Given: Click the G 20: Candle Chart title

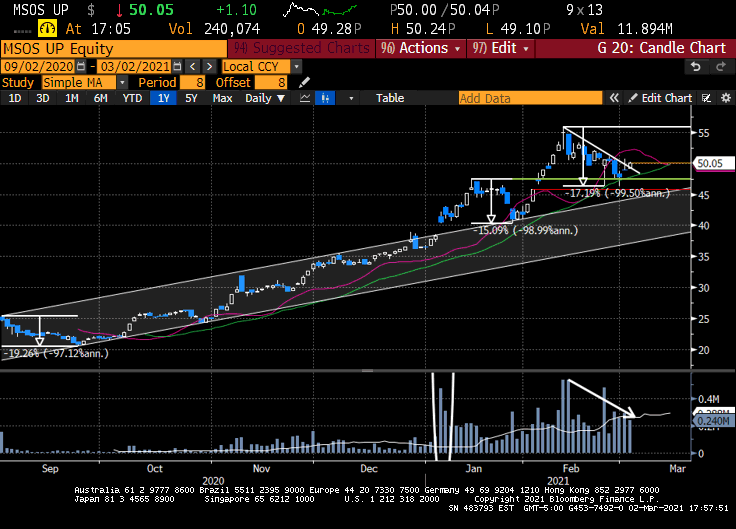Looking at the screenshot, I should (x=661, y=48).
